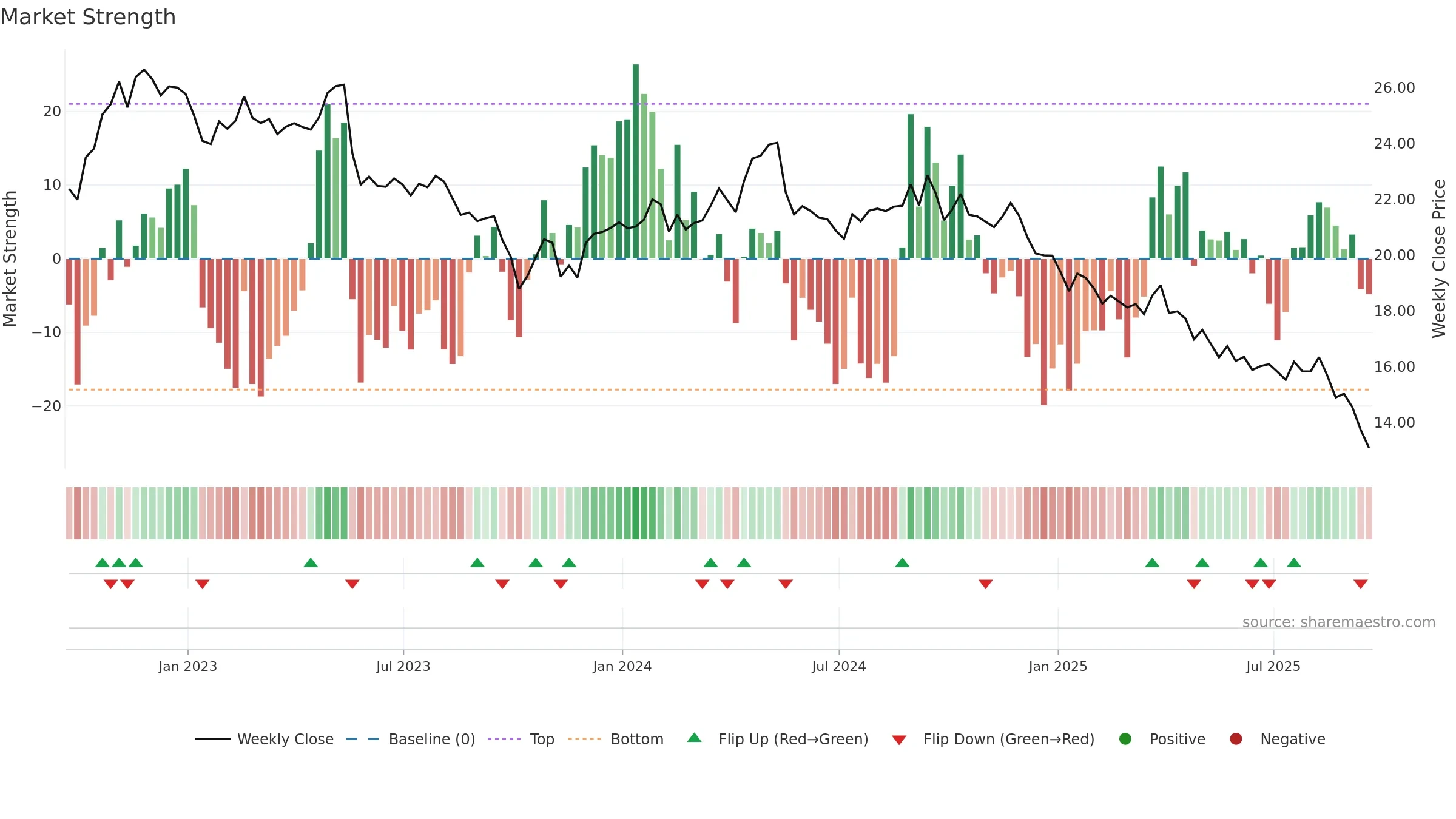Screen dimensions: 1456x819
Task: Click the Jan 2025 axis label
Action: point(1057,666)
